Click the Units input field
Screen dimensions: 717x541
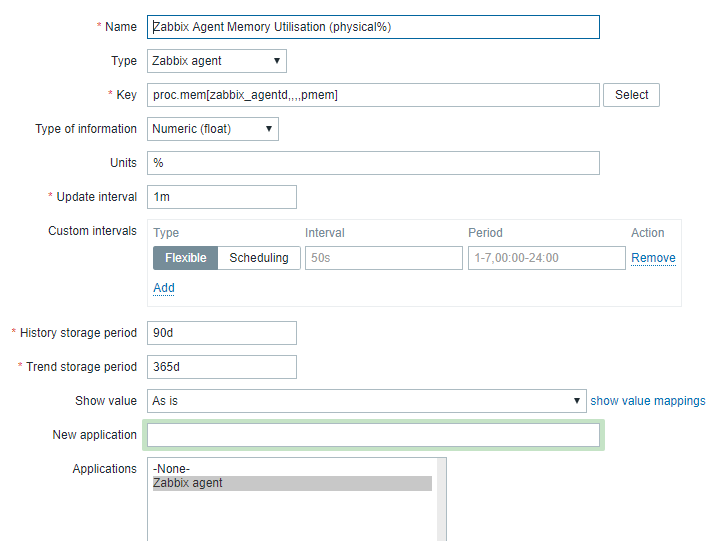tap(373, 163)
